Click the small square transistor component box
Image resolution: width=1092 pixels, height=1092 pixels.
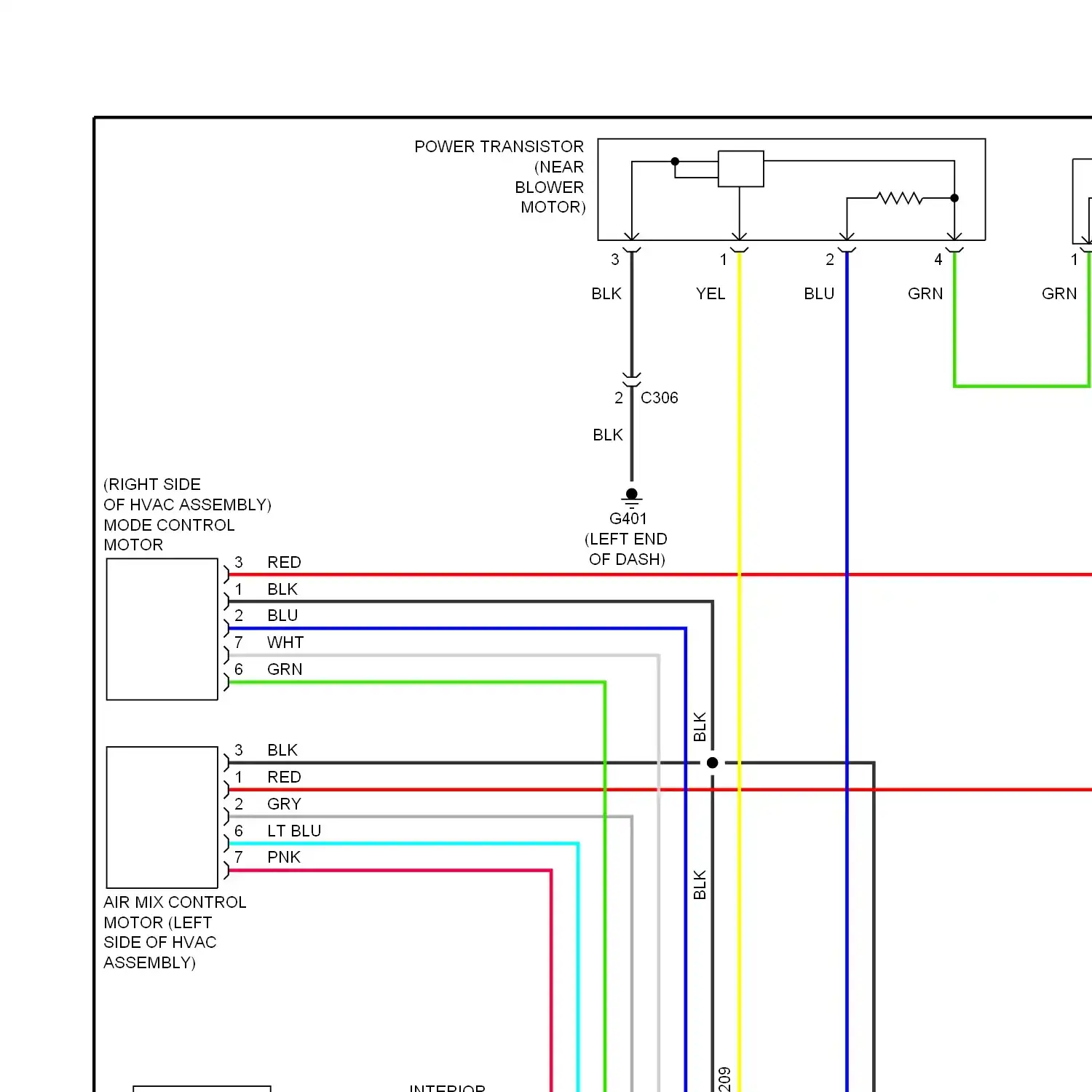(740, 169)
